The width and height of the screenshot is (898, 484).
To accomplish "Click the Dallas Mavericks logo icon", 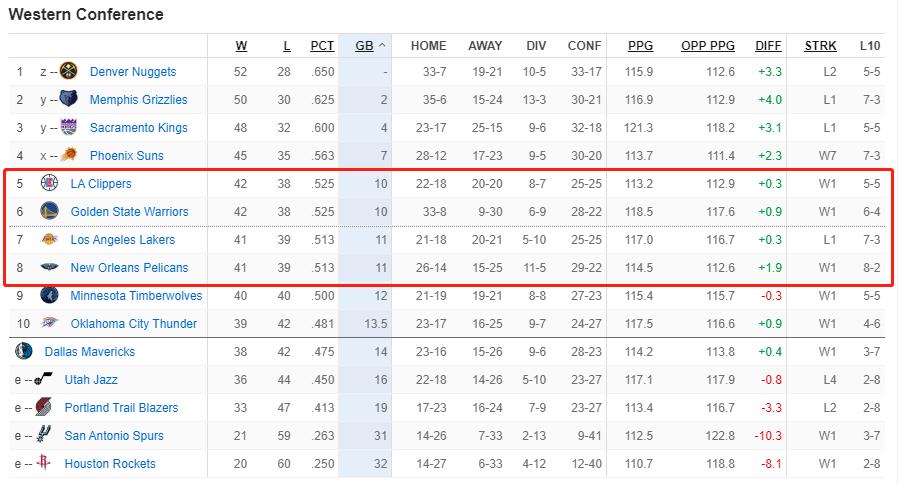I will coord(24,352).
